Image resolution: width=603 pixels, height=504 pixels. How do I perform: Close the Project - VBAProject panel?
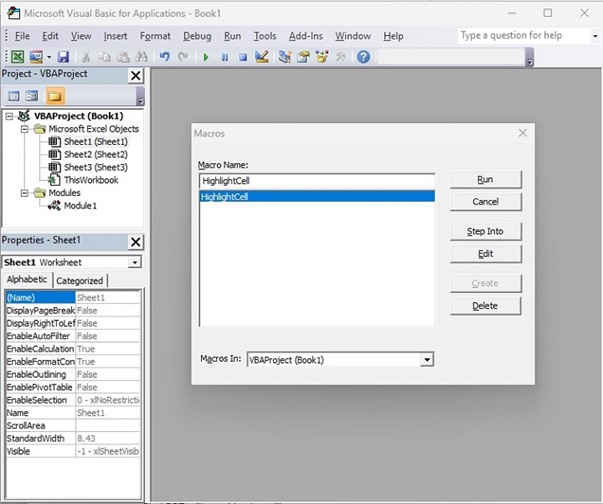pos(136,75)
